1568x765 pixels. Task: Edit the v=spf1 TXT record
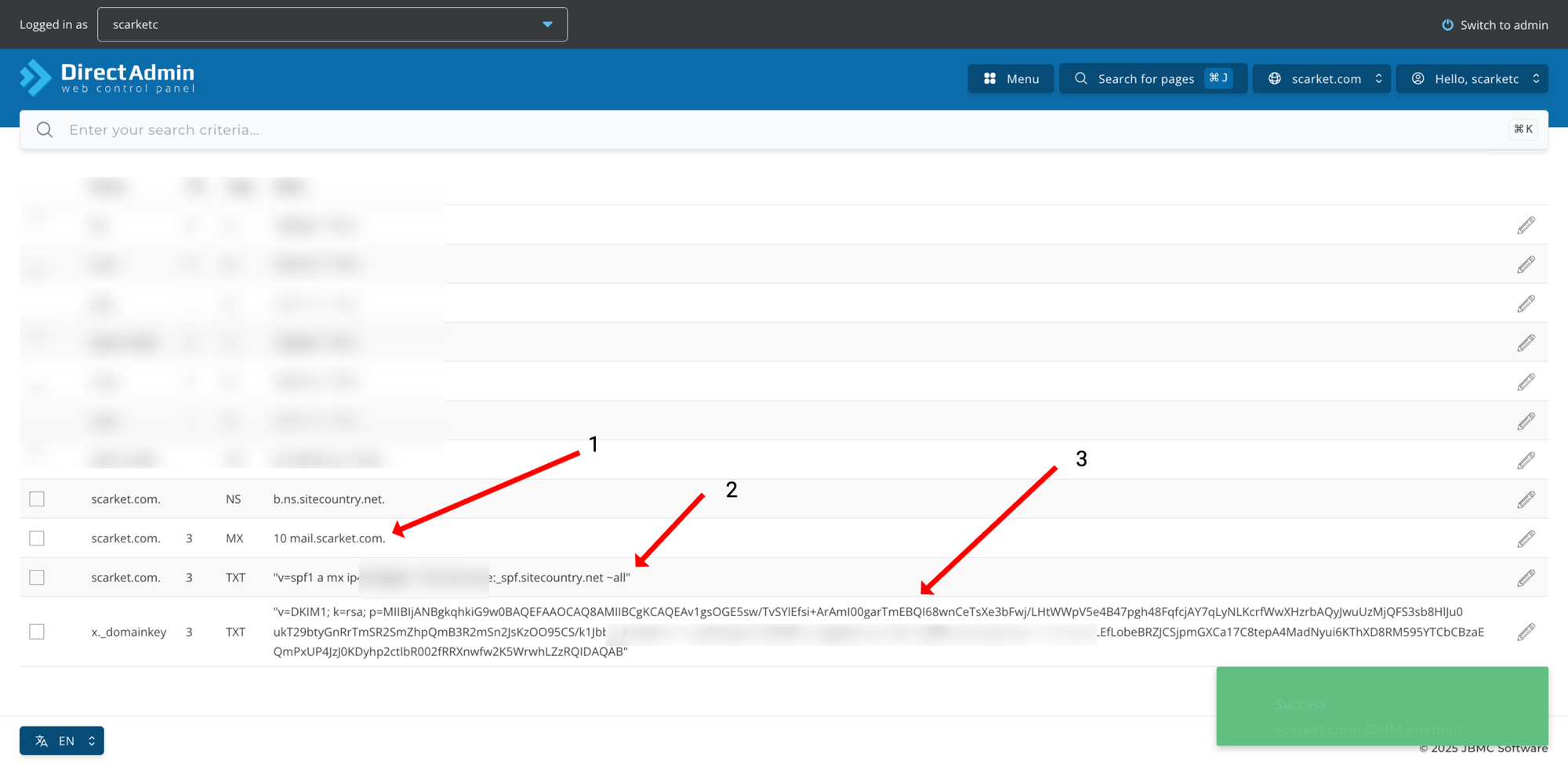1526,578
